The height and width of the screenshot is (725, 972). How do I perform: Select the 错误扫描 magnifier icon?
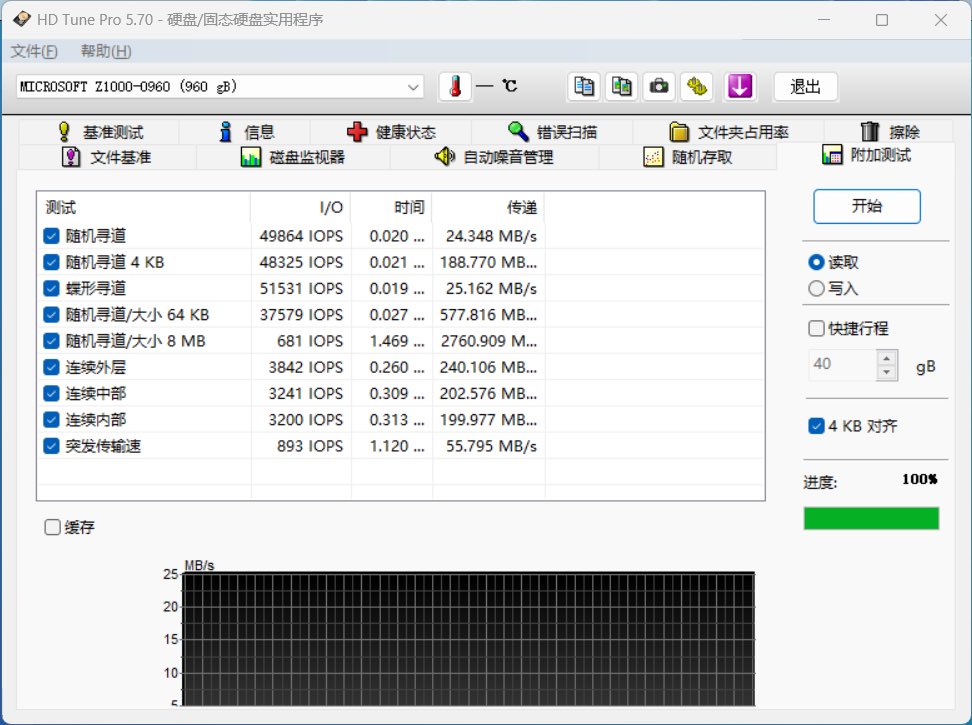[519, 131]
